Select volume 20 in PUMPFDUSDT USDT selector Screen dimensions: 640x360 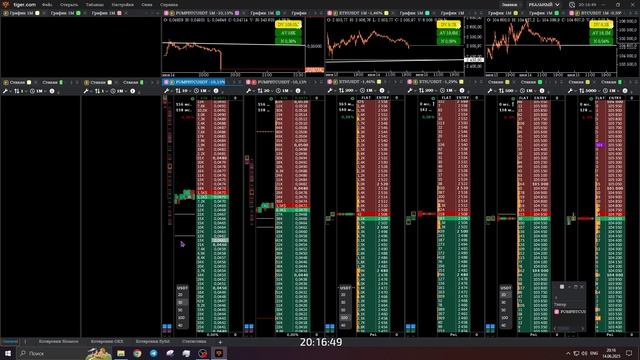[x=181, y=295]
